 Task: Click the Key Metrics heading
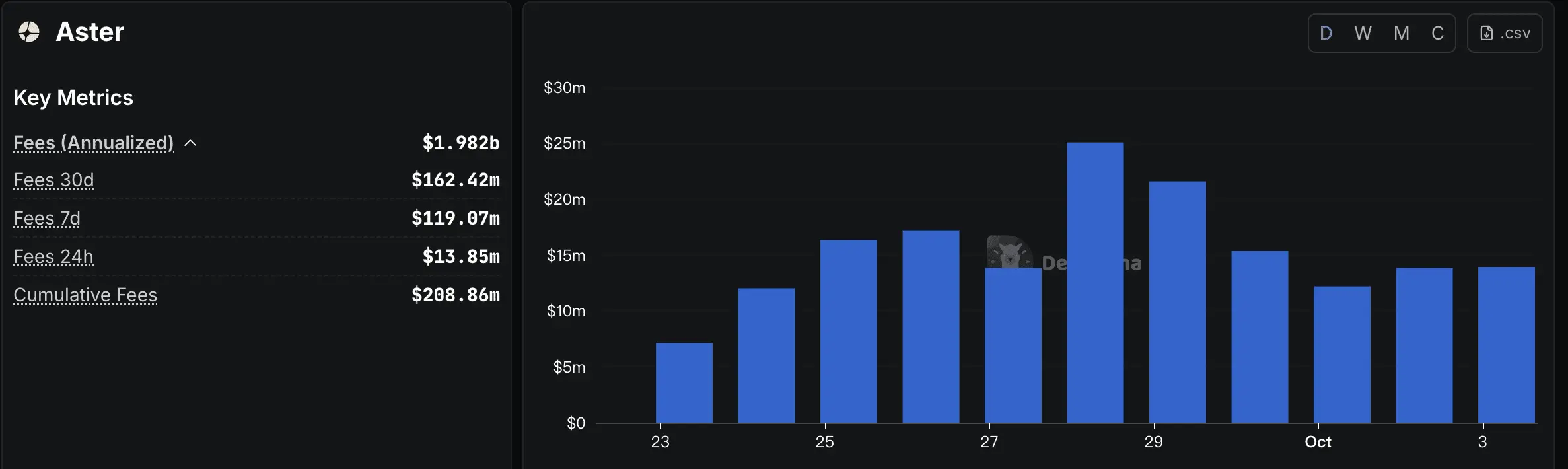(73, 98)
